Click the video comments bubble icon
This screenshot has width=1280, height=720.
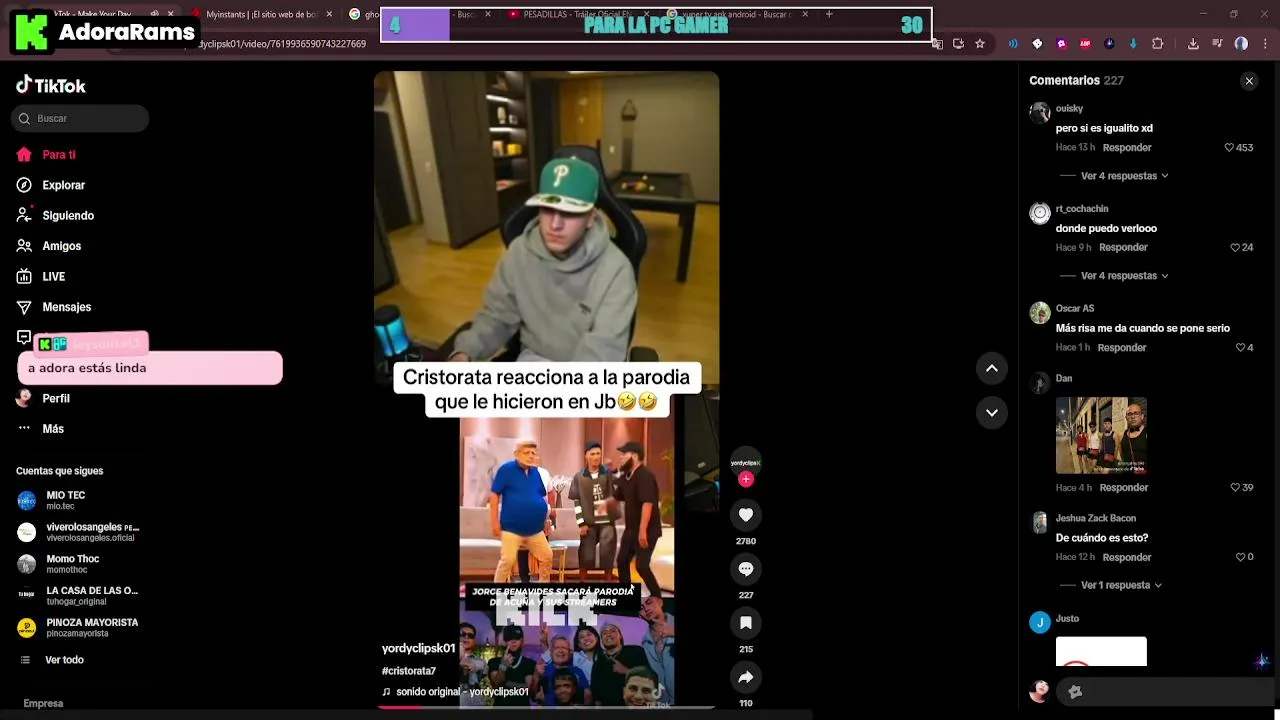[x=746, y=569]
